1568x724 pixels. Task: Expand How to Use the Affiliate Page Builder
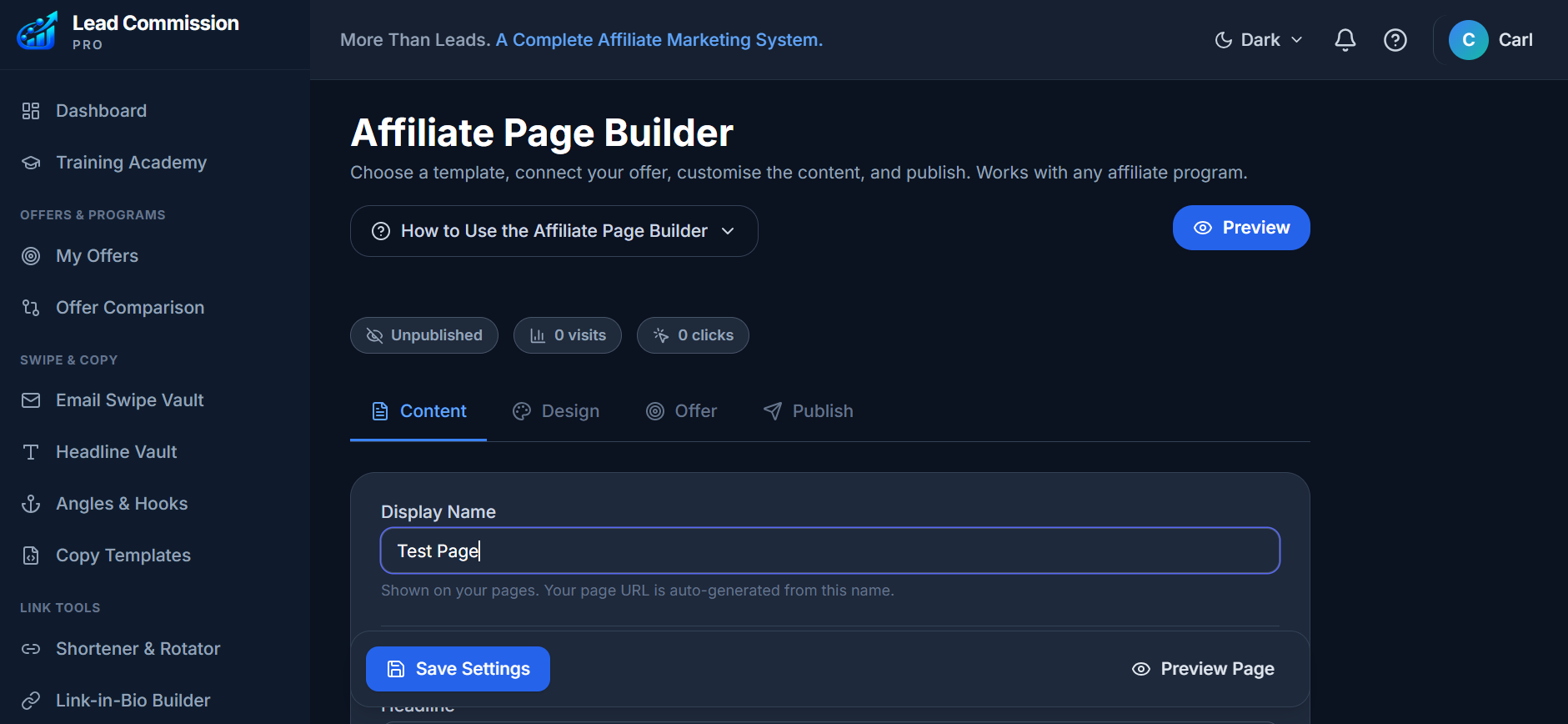point(554,231)
